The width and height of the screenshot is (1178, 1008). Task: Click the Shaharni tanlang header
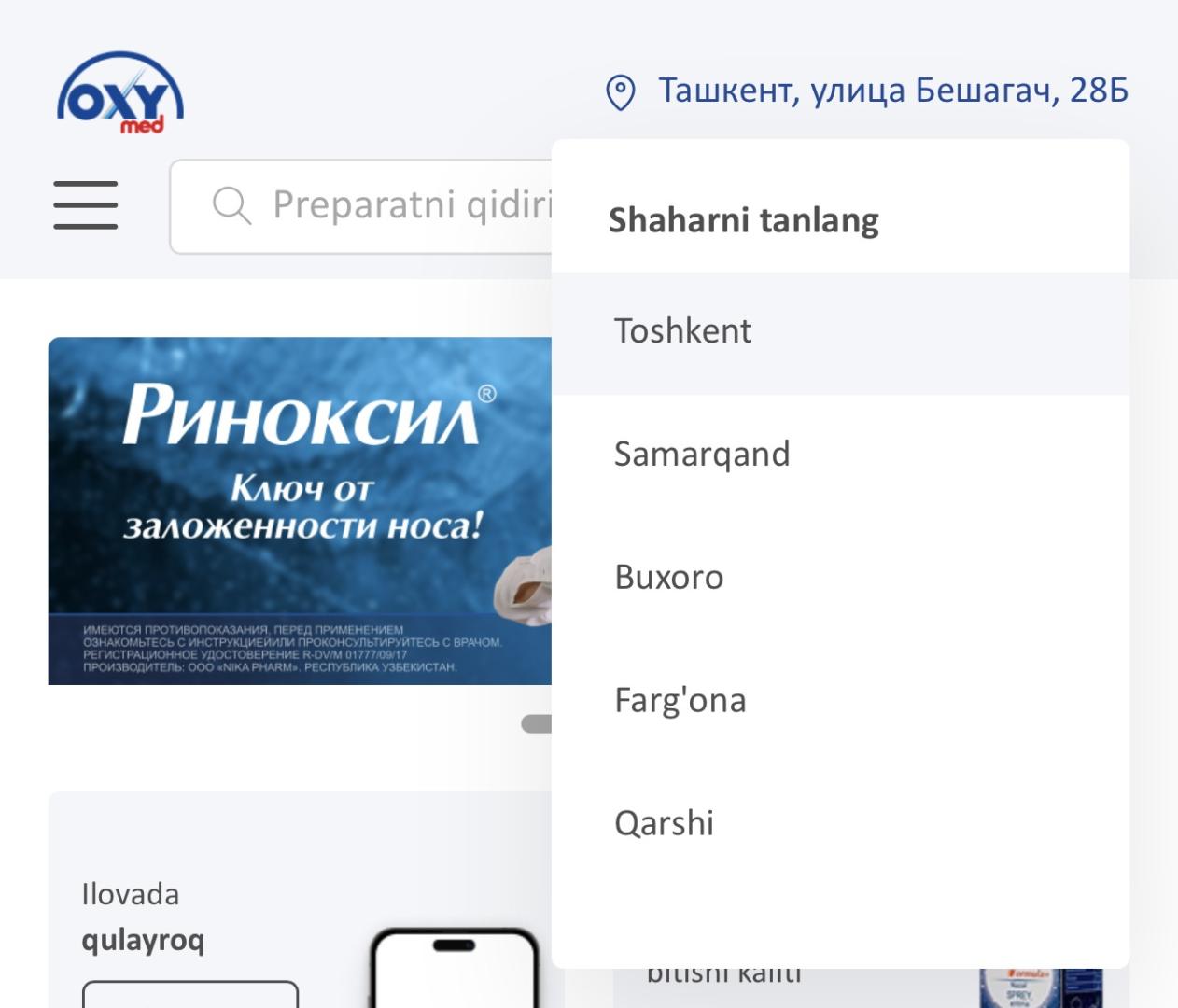[x=744, y=220]
